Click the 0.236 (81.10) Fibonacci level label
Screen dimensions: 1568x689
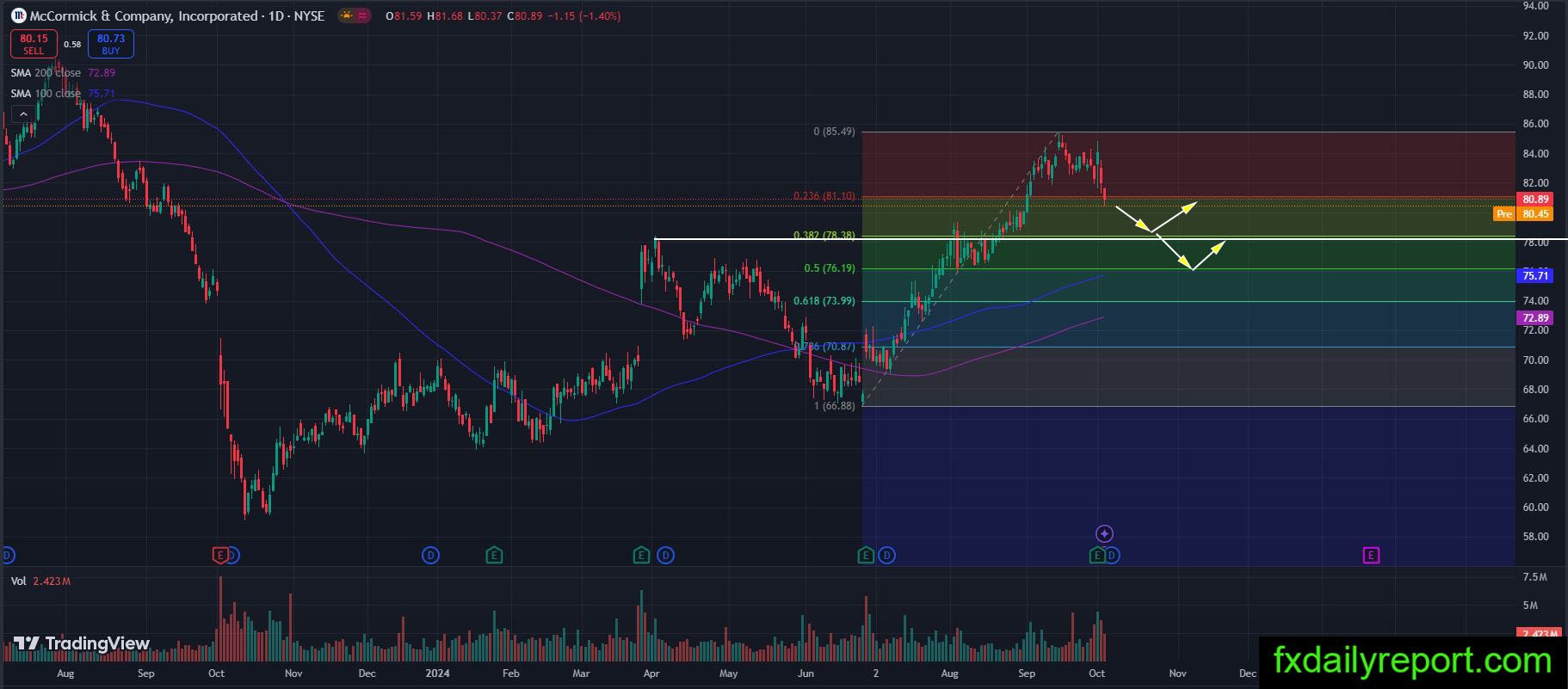pos(824,196)
